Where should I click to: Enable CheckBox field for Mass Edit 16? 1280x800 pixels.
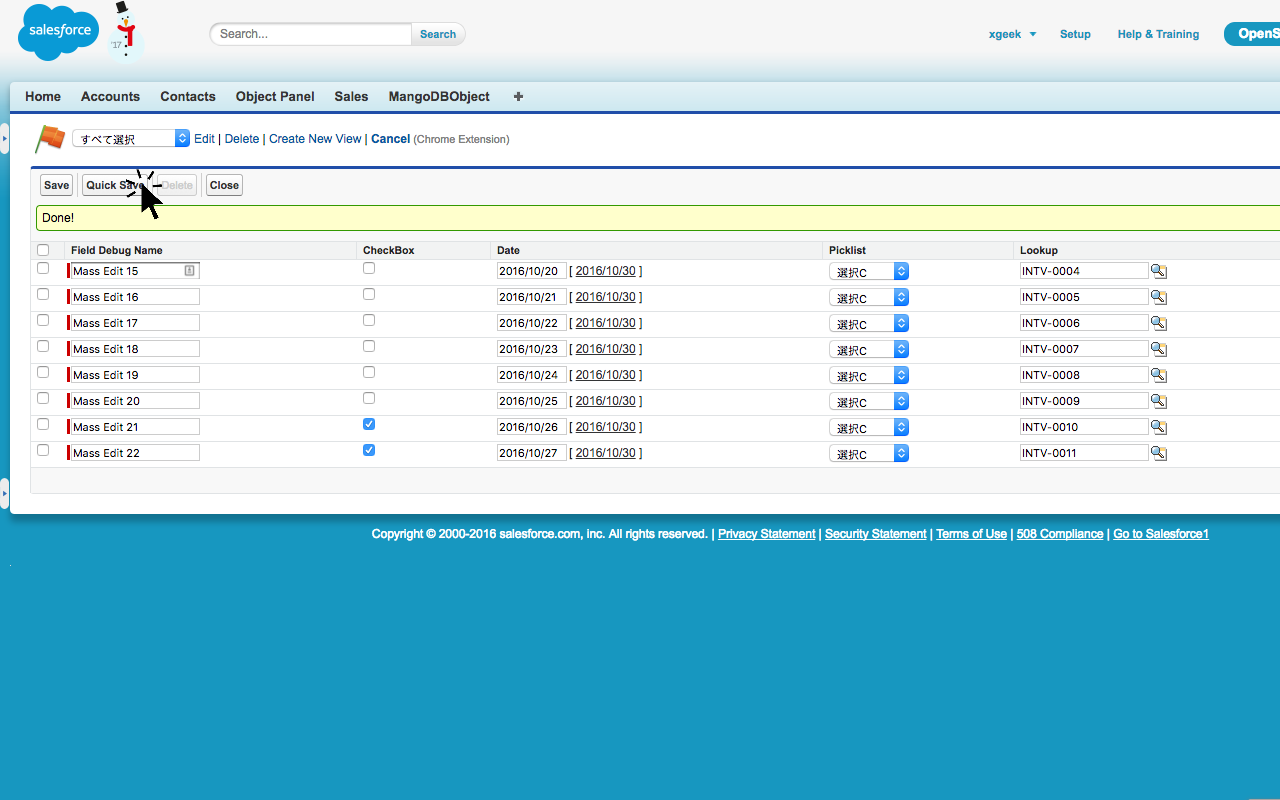[369, 294]
